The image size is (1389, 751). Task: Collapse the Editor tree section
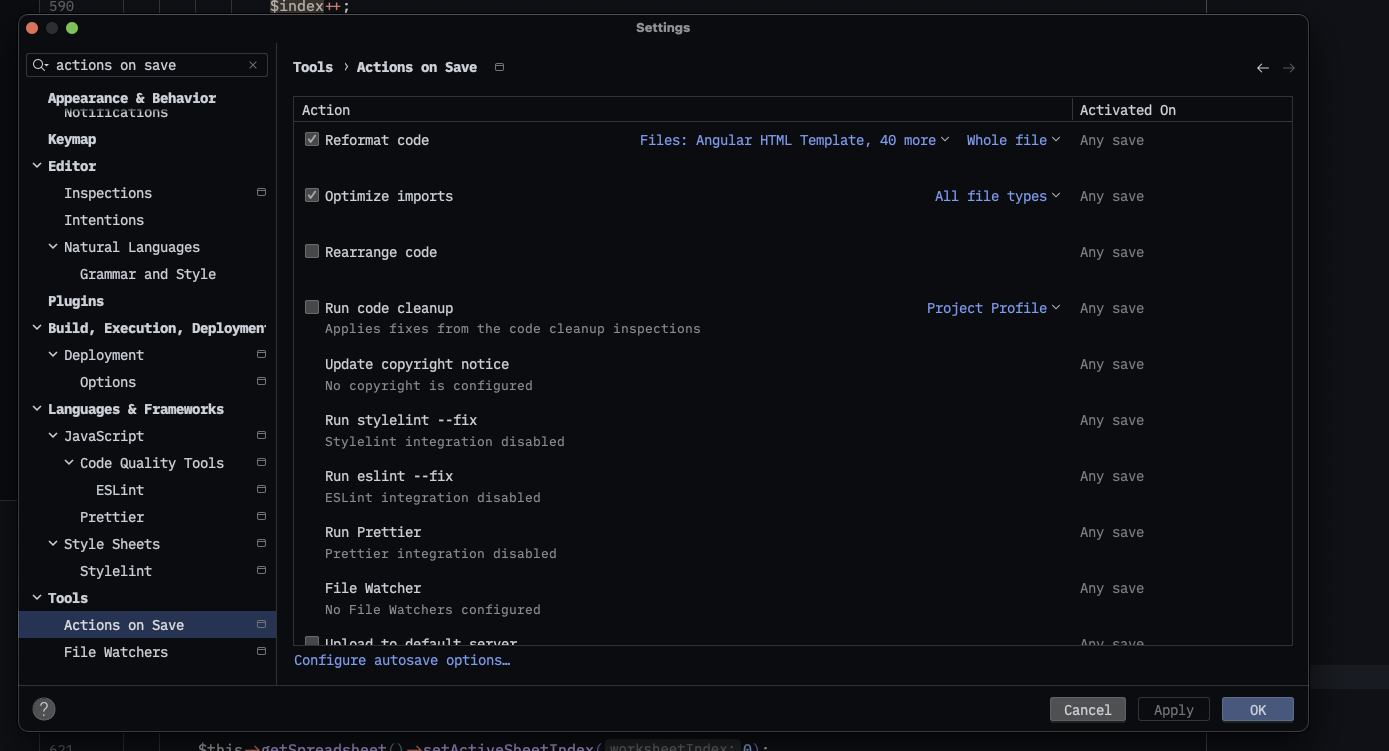tap(37, 166)
